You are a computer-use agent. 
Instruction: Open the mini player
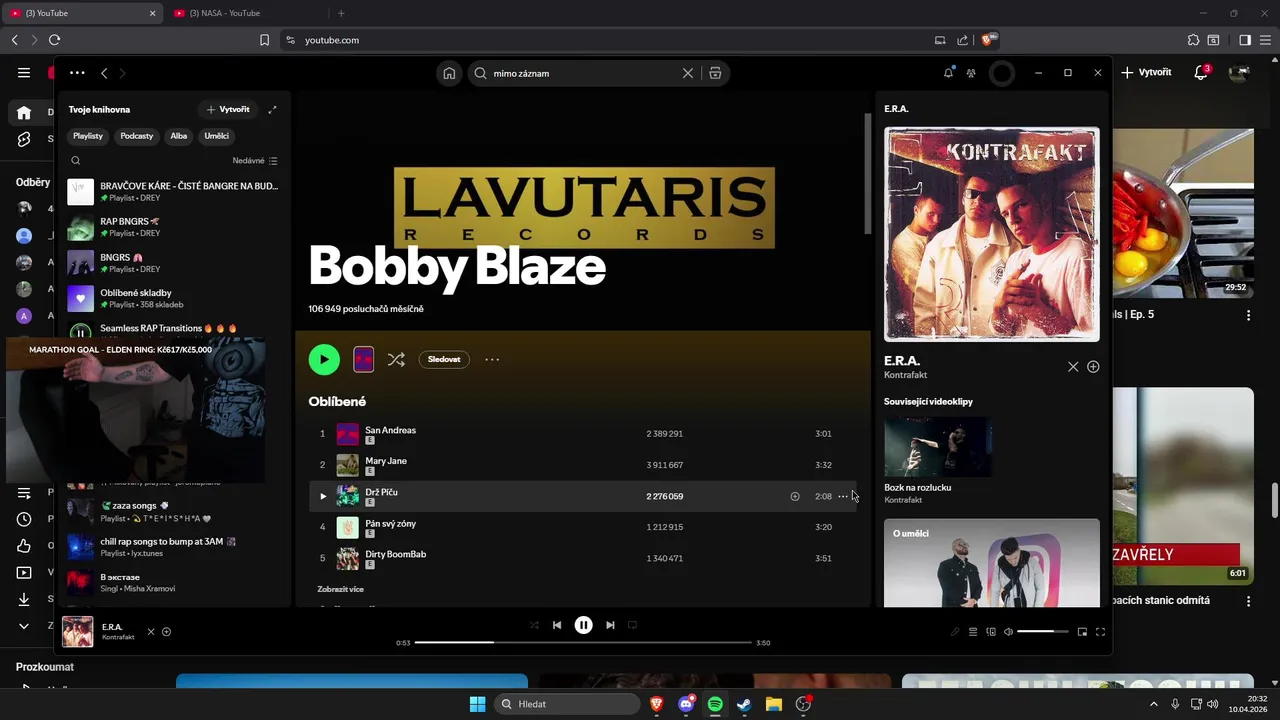[x=1082, y=632]
